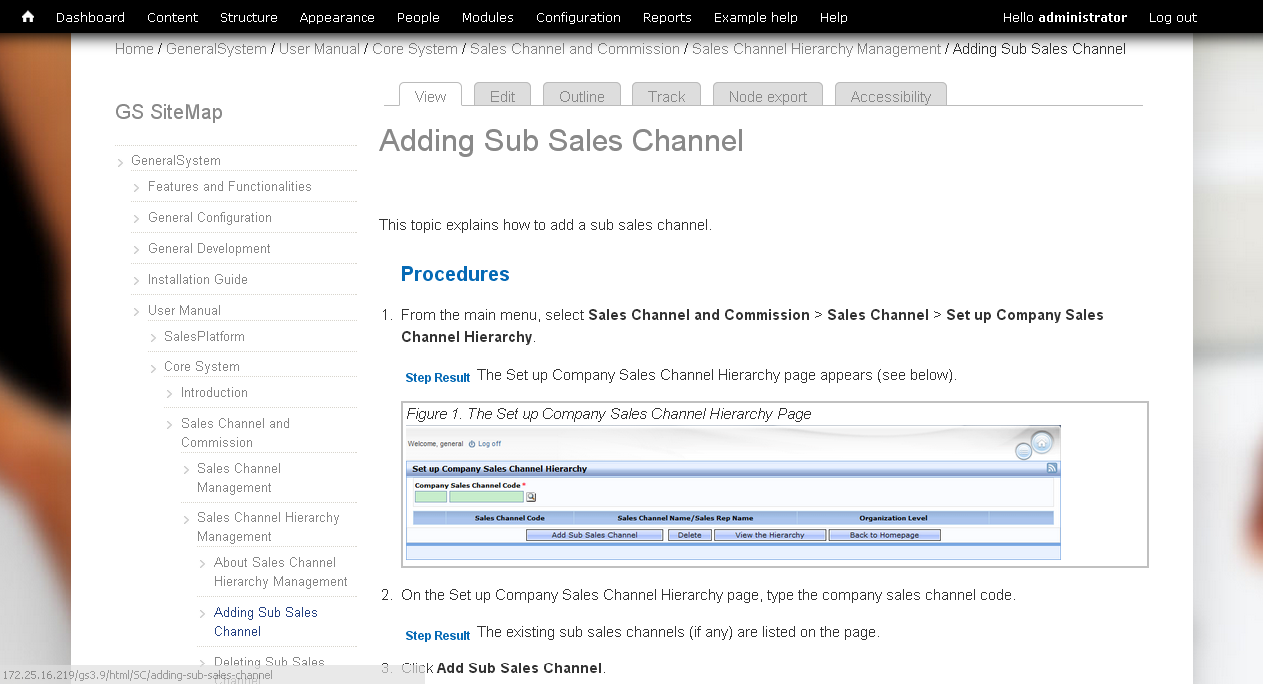Click Log out
Screen dimensions: 1263x684
pos(1173,17)
